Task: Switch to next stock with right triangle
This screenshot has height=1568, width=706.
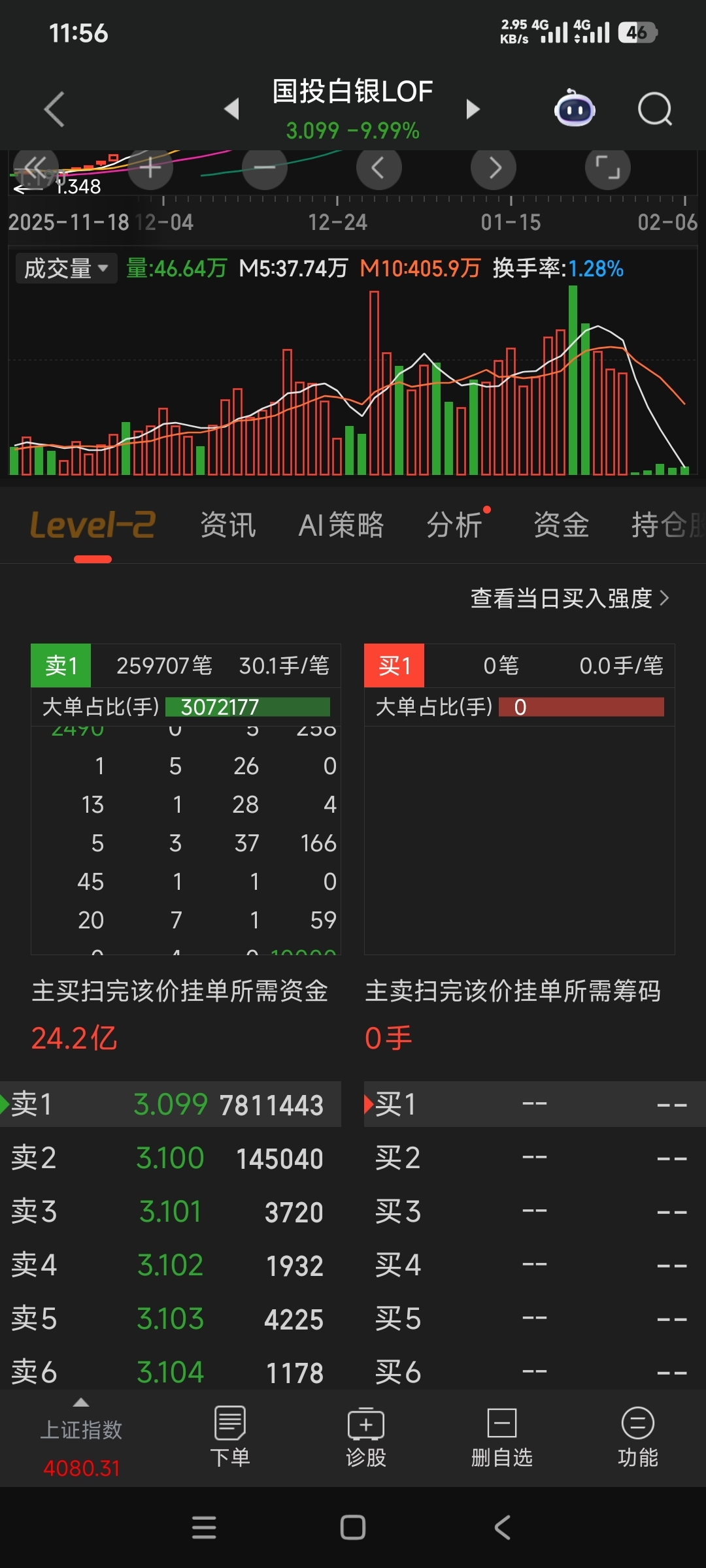Action: click(x=473, y=108)
